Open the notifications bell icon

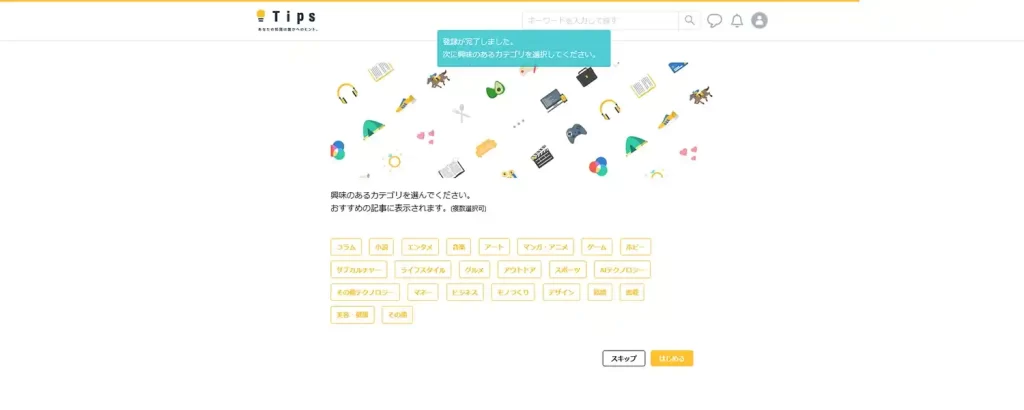click(737, 21)
